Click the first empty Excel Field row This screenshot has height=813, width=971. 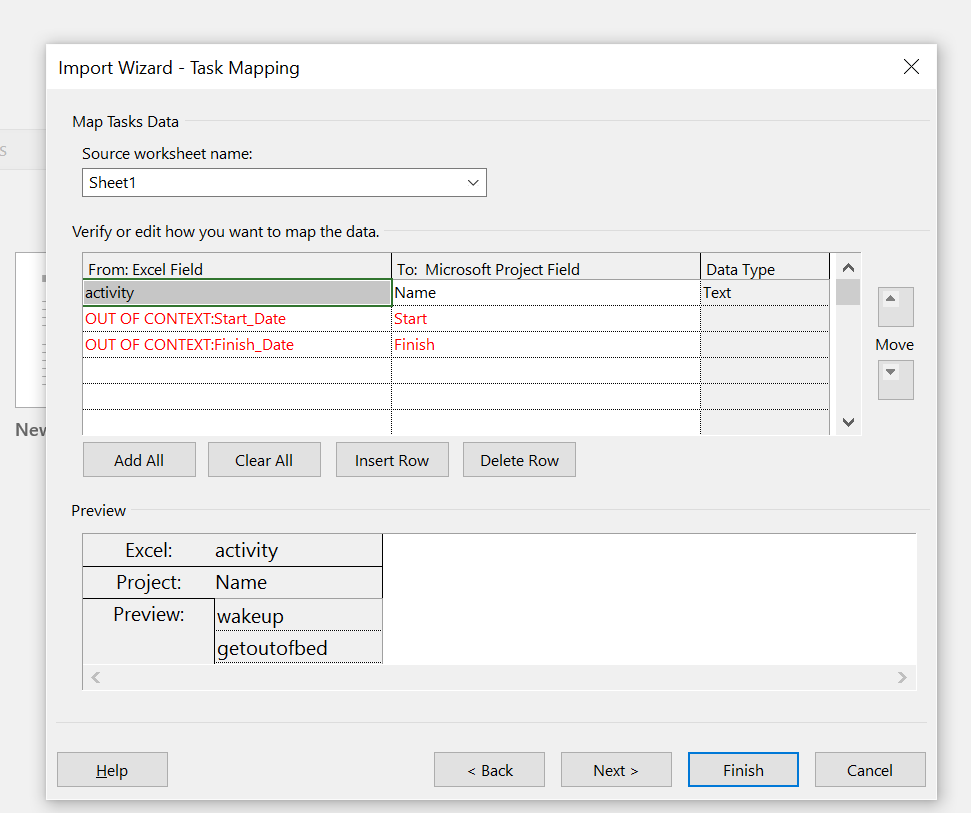click(x=237, y=371)
